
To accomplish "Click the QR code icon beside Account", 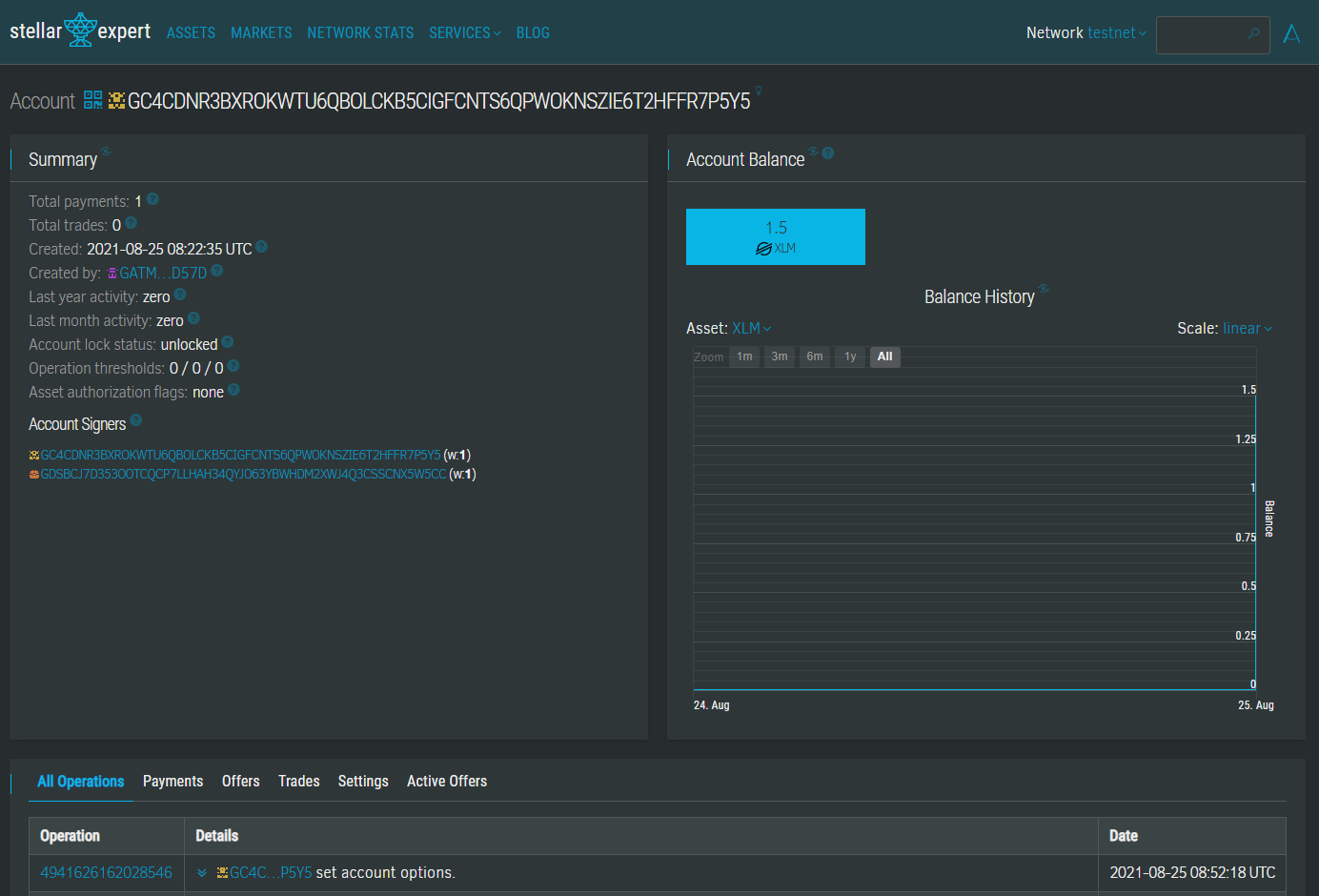I will (92, 100).
